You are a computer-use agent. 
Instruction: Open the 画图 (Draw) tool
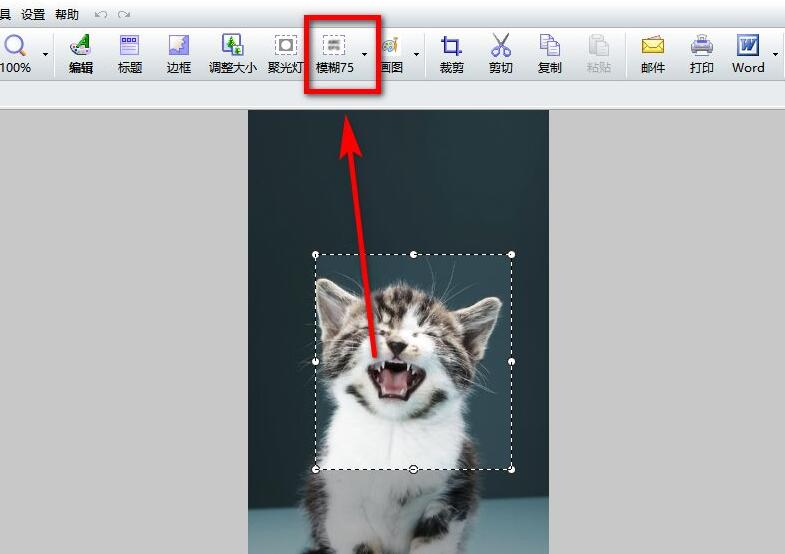[x=390, y=53]
